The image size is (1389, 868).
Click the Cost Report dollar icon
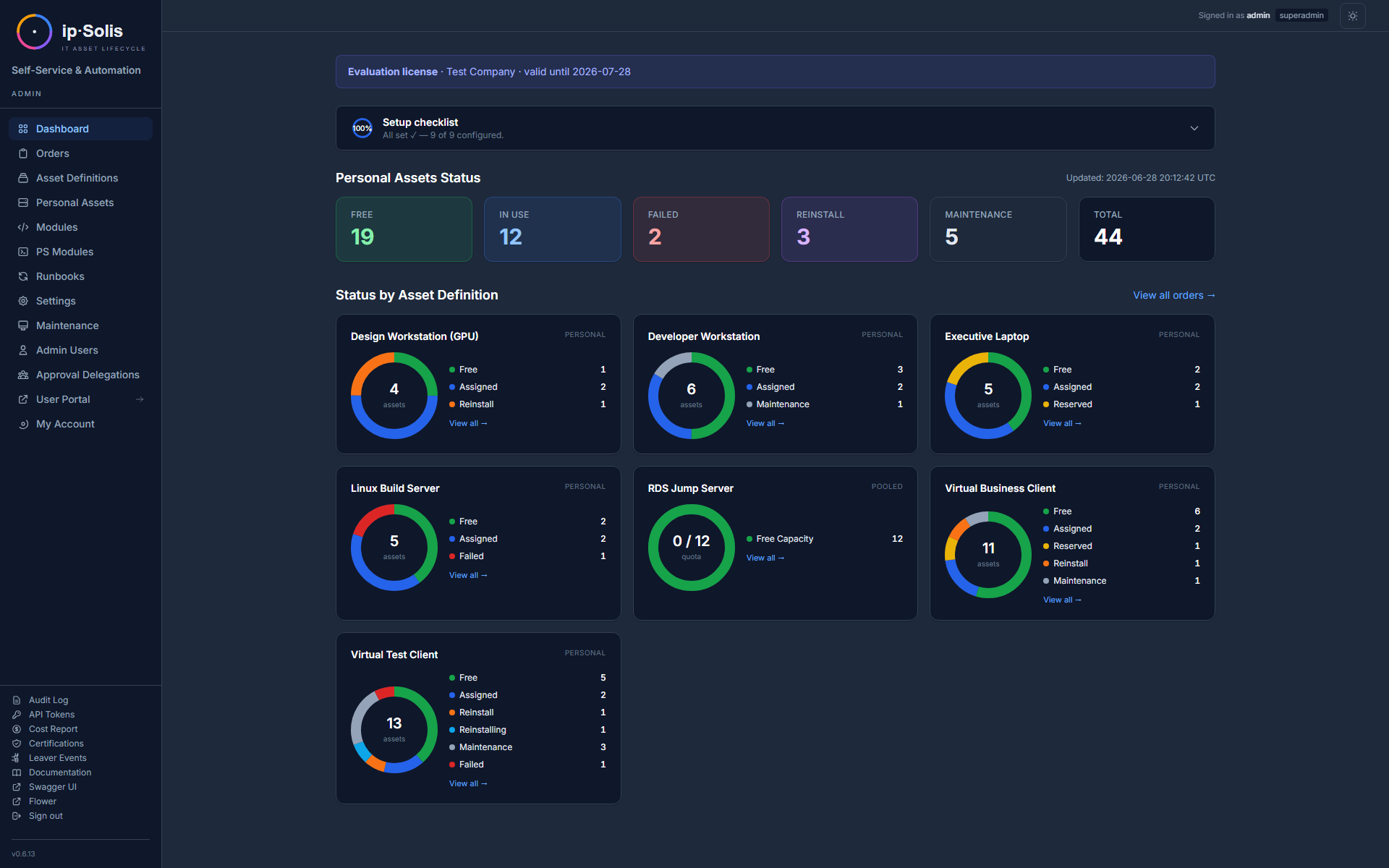pyautogui.click(x=17, y=729)
